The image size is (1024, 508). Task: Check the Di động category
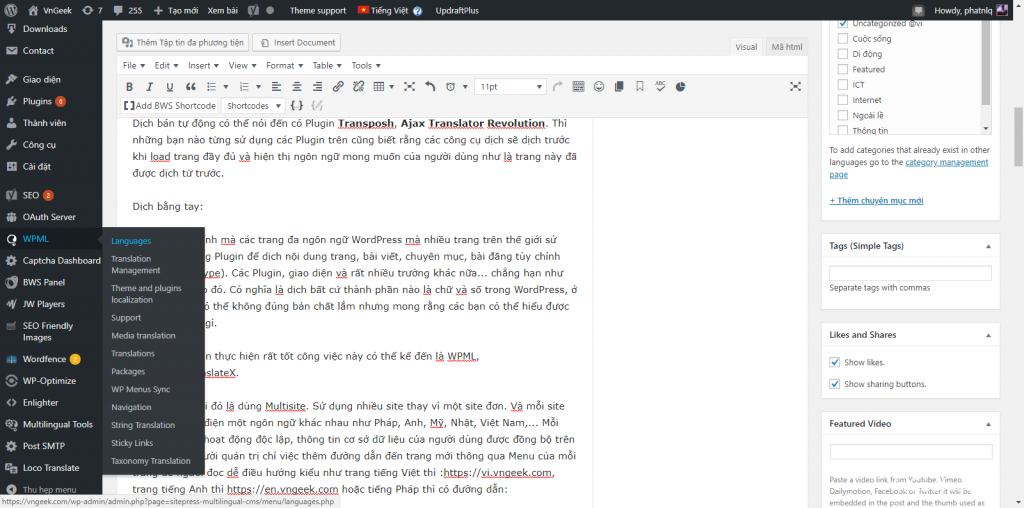[x=842, y=54]
